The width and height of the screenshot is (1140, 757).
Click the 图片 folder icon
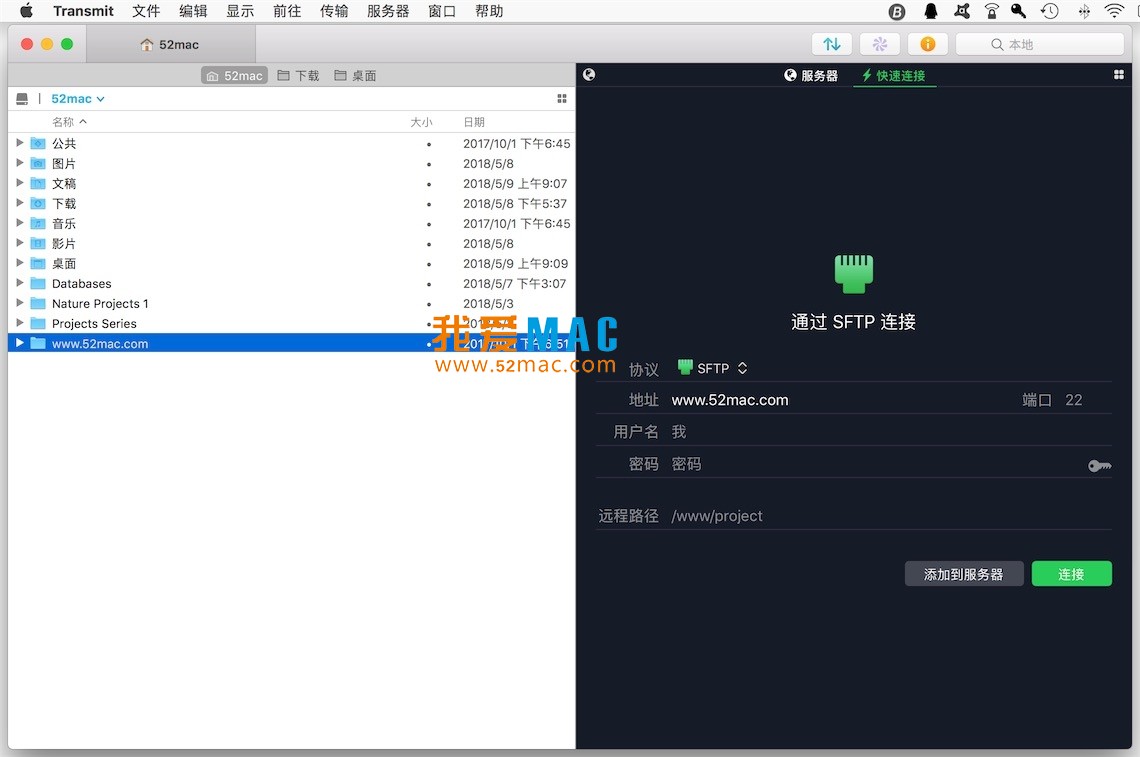[x=38, y=164]
